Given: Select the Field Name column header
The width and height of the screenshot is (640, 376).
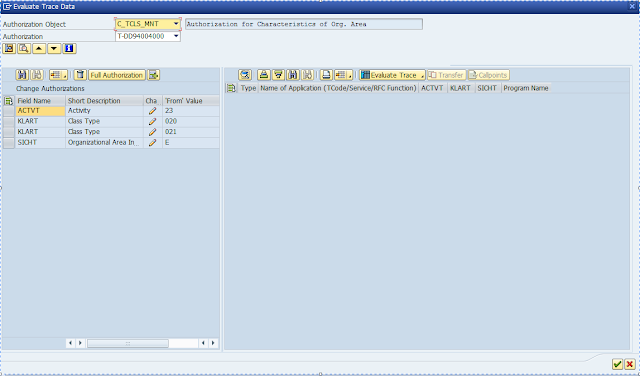Looking at the screenshot, I should [x=40, y=101].
